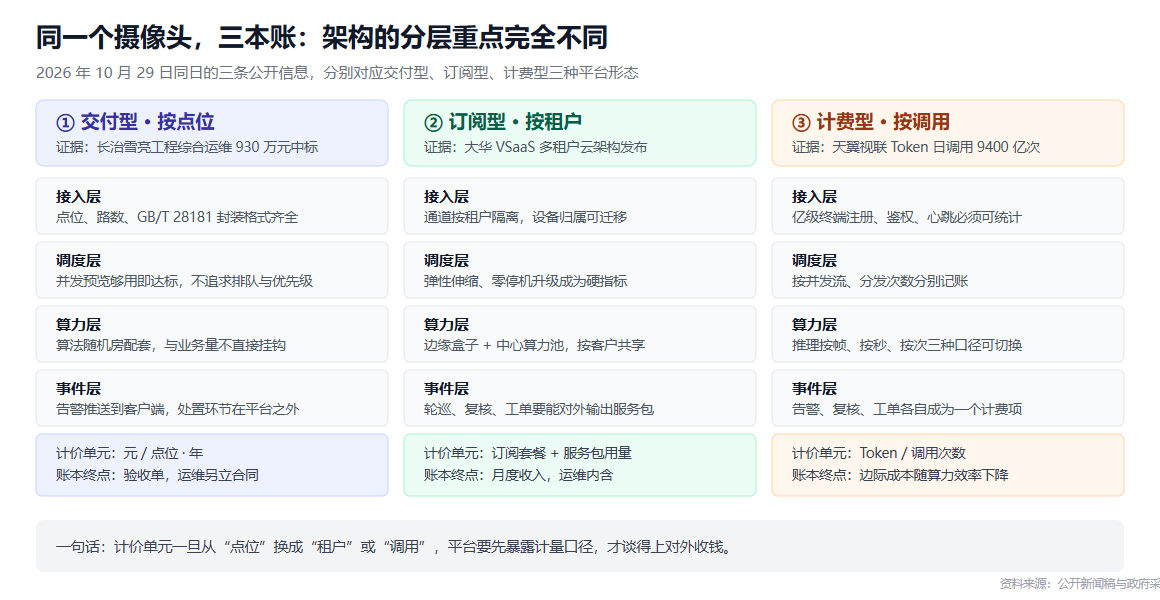Image resolution: width=1160 pixels, height=600 pixels.
Task: Select the heading ③ 计费型 · 按调用
Action: [871, 122]
